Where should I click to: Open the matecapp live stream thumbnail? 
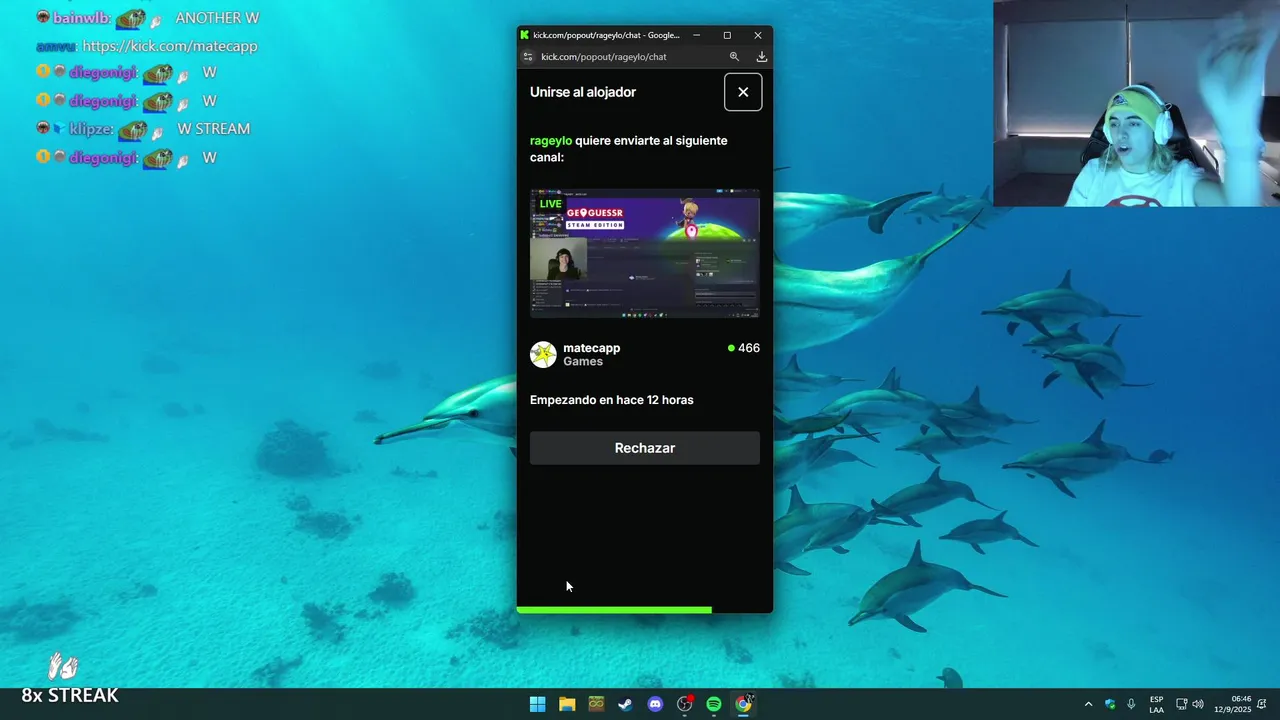[645, 253]
